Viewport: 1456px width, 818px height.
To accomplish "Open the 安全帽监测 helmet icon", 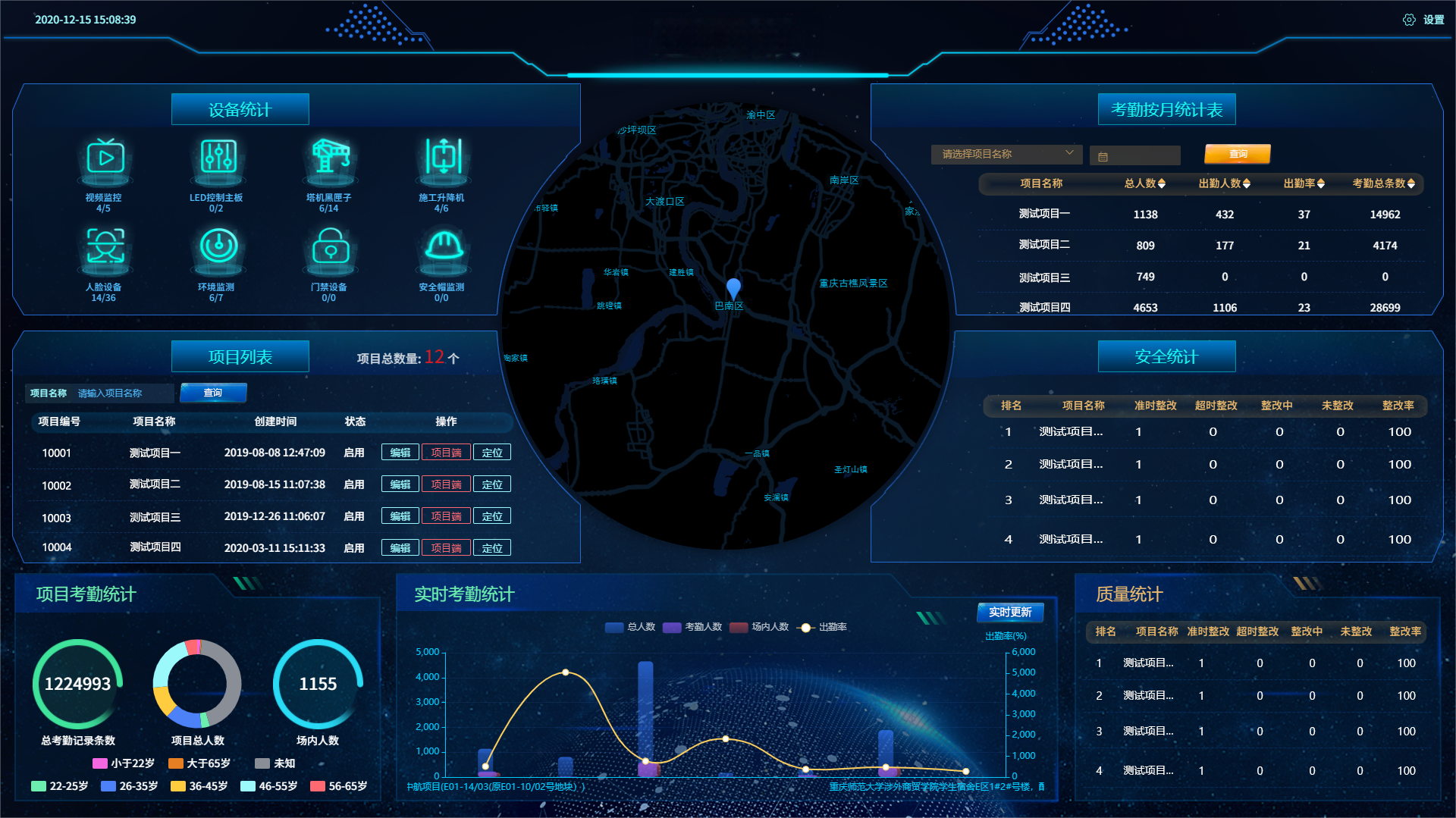I will point(442,249).
